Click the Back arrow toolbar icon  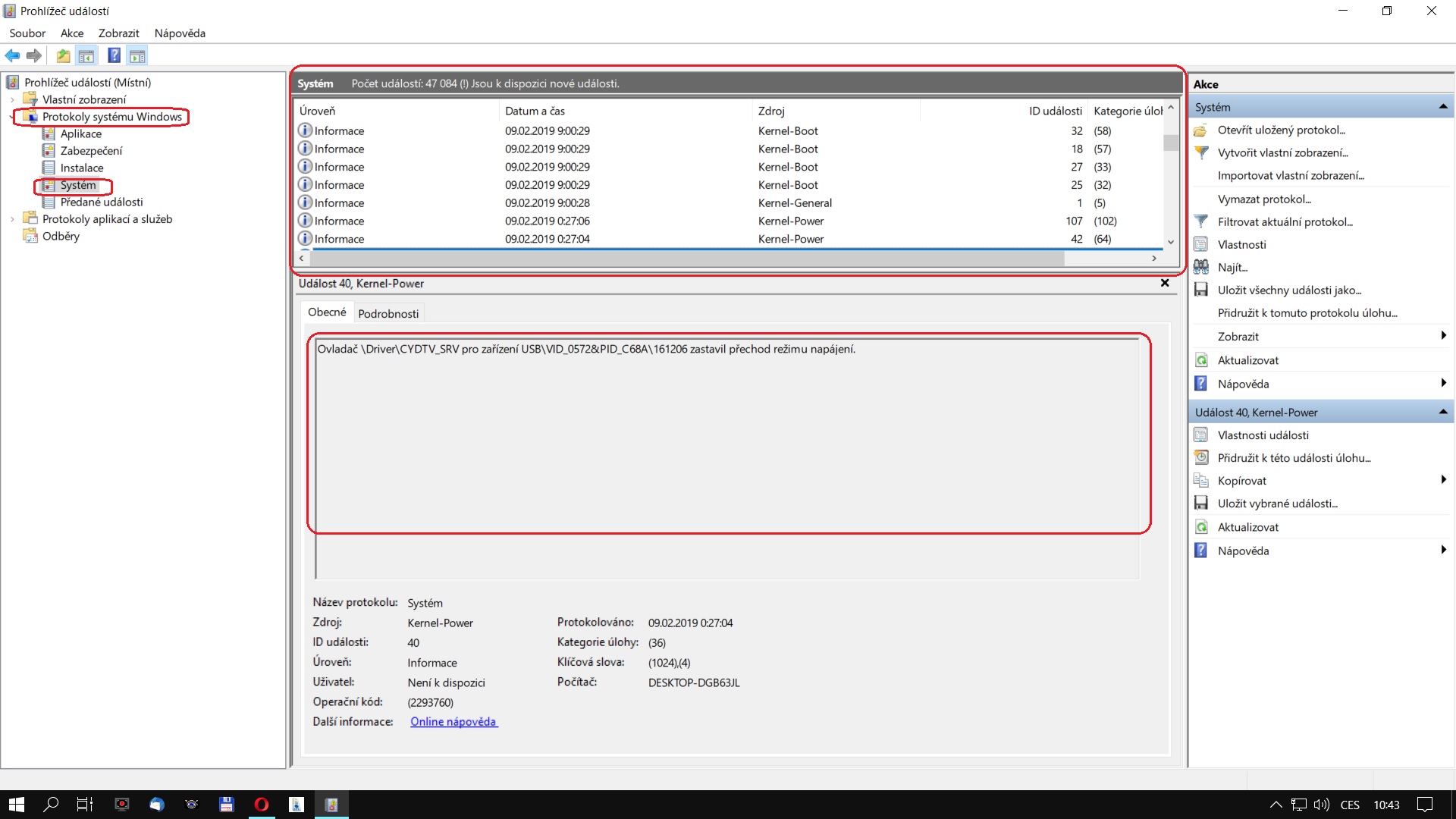[12, 55]
